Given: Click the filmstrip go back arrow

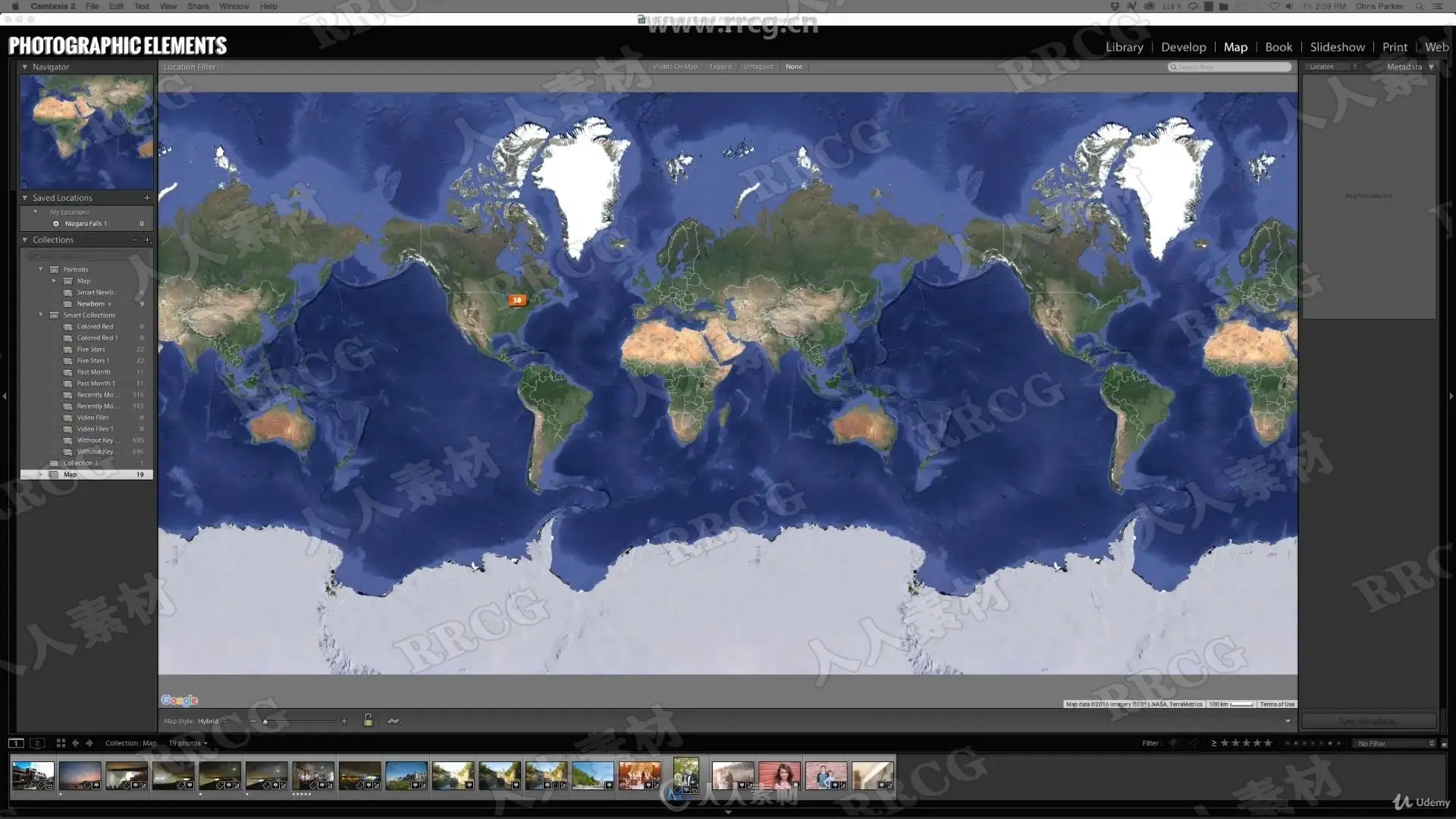Looking at the screenshot, I should pos(75,743).
